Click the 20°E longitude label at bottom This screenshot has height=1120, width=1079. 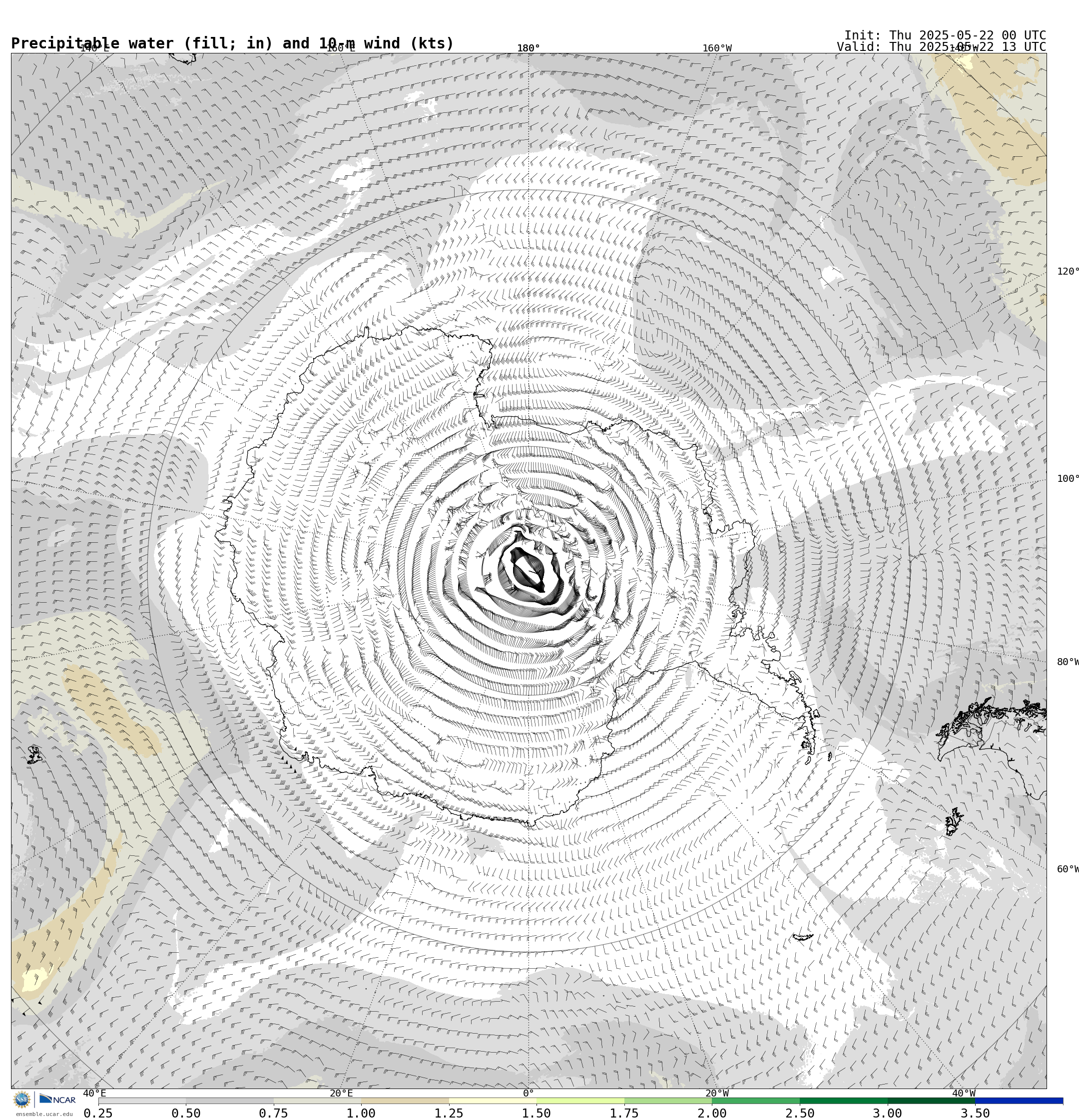coord(341,1093)
